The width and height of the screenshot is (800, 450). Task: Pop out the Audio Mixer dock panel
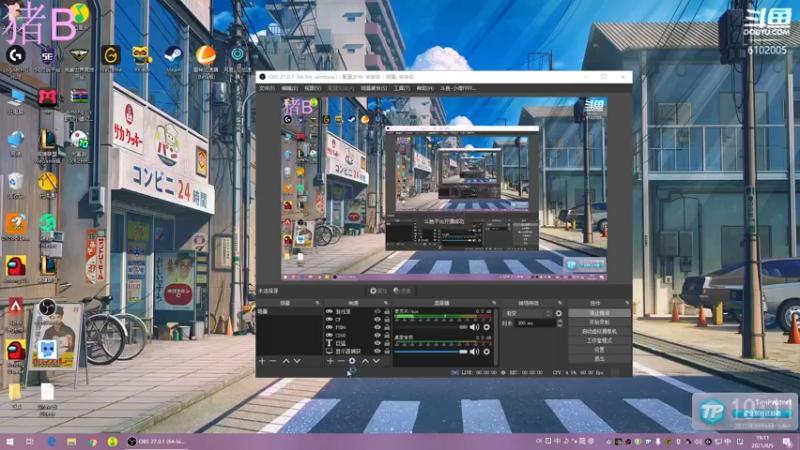[x=493, y=303]
